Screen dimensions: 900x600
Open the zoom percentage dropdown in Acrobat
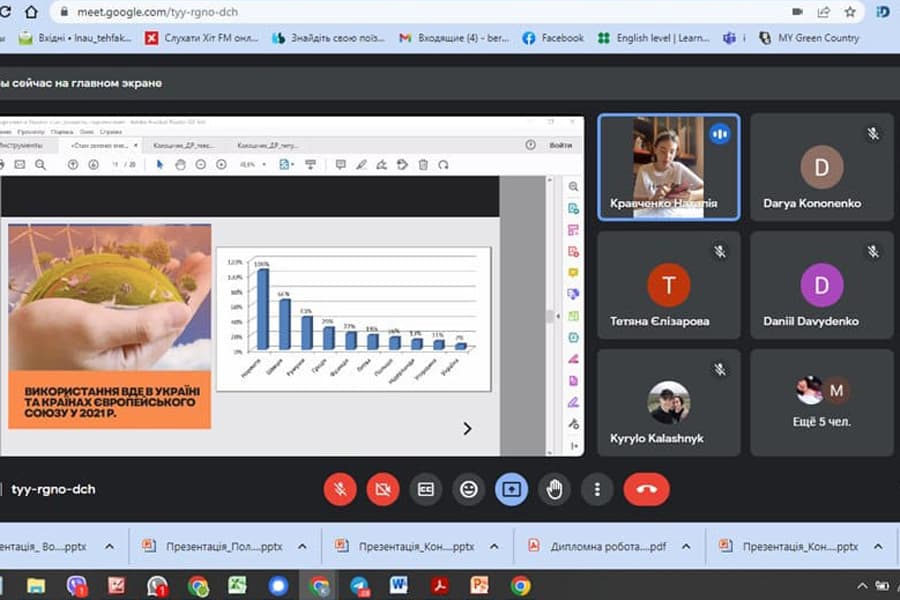253,165
